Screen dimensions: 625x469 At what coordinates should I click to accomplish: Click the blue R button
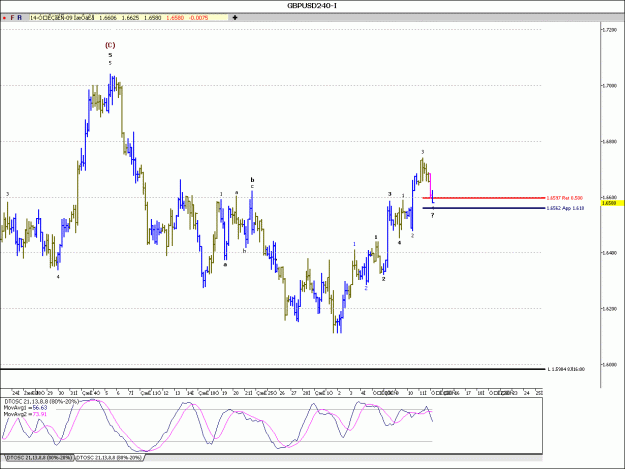20,18
